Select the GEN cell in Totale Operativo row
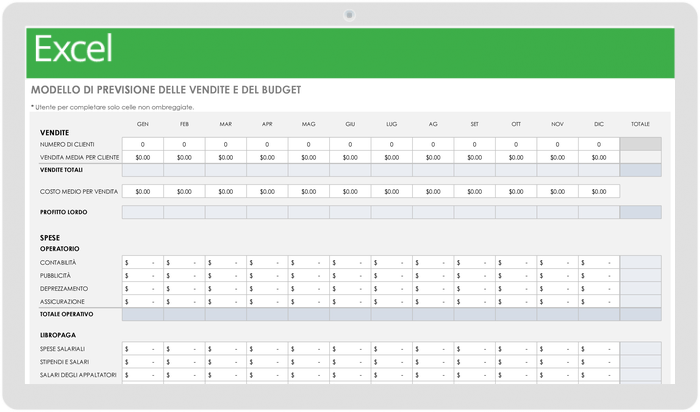This screenshot has width=700, height=412. point(143,314)
